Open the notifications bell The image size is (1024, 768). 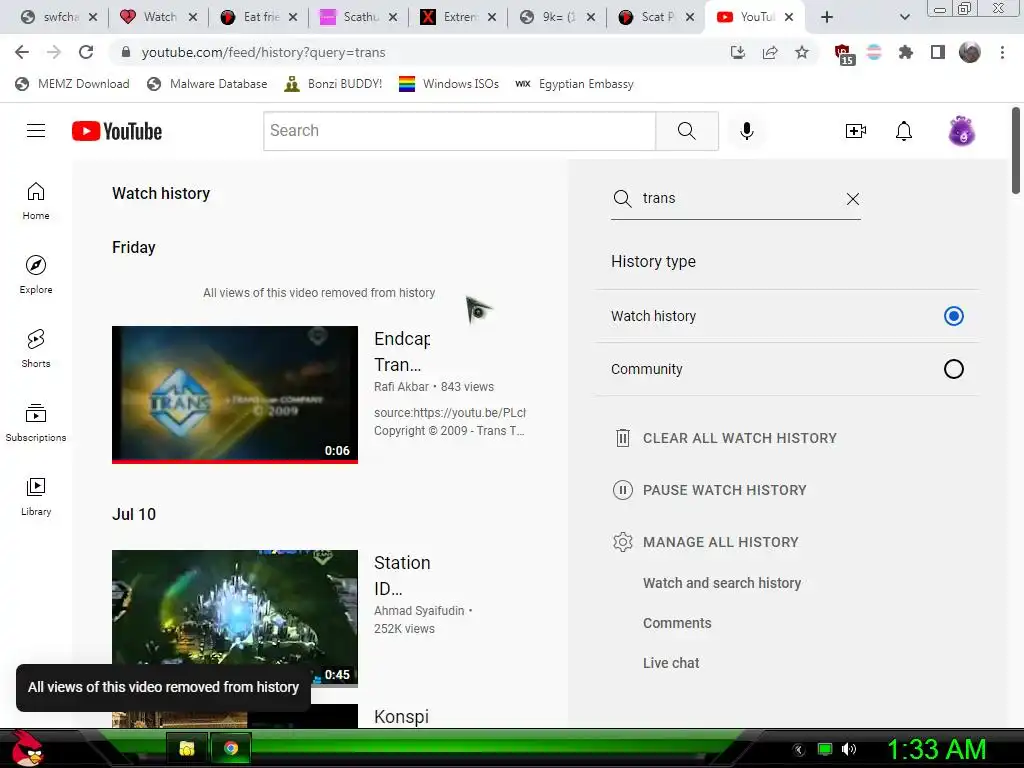[x=903, y=131]
